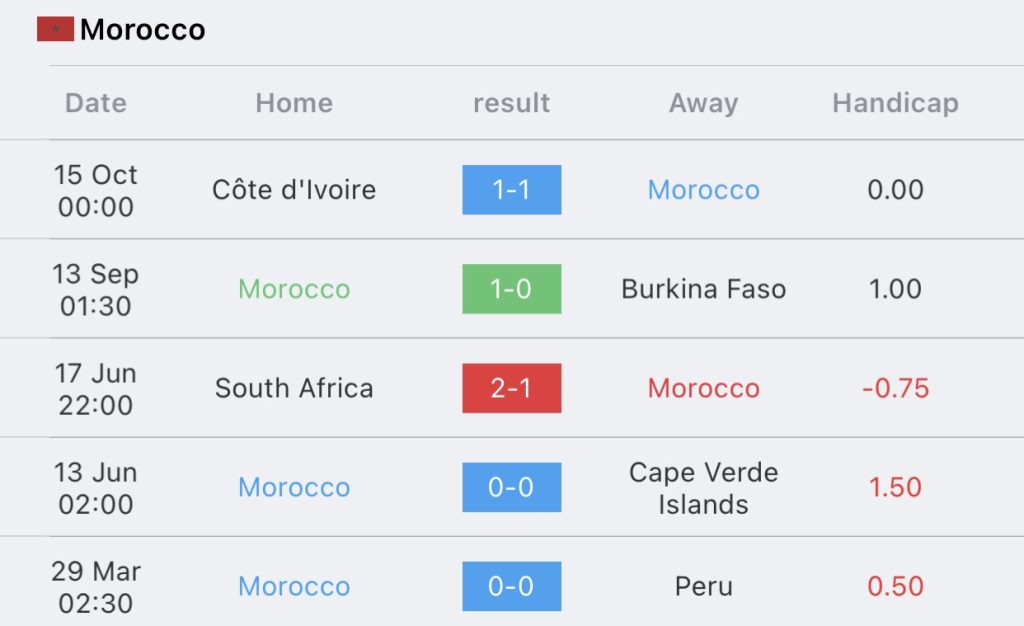The image size is (1024, 626).
Task: Open the green 1-0 result badge
Action: (x=511, y=289)
